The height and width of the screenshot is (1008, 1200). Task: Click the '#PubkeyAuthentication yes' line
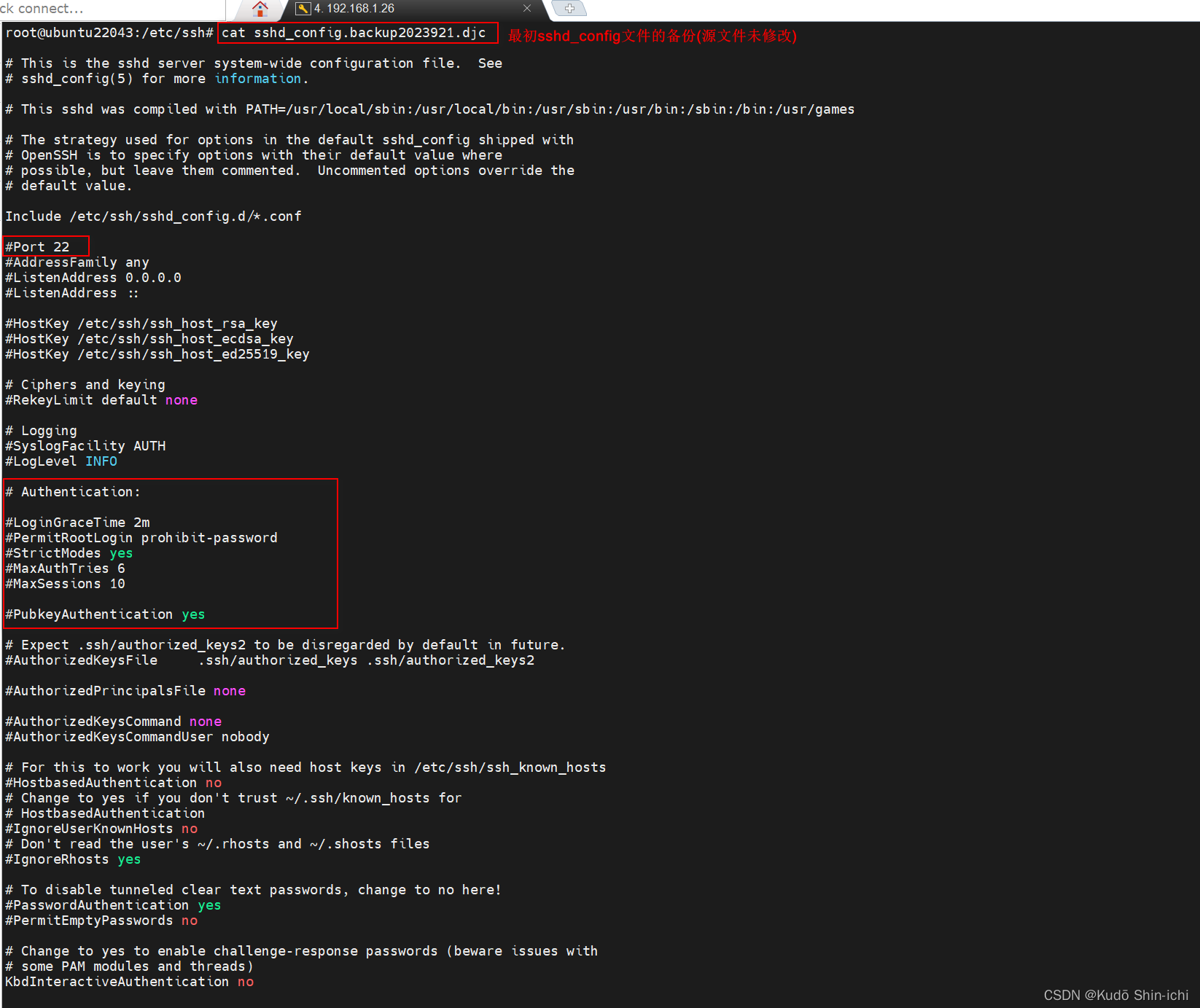(x=105, y=614)
